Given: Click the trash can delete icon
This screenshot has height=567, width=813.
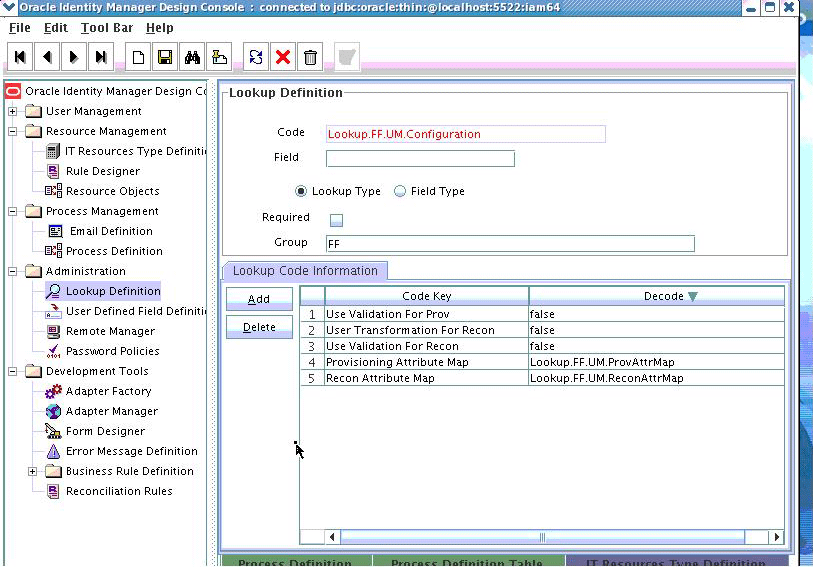Looking at the screenshot, I should [x=310, y=56].
